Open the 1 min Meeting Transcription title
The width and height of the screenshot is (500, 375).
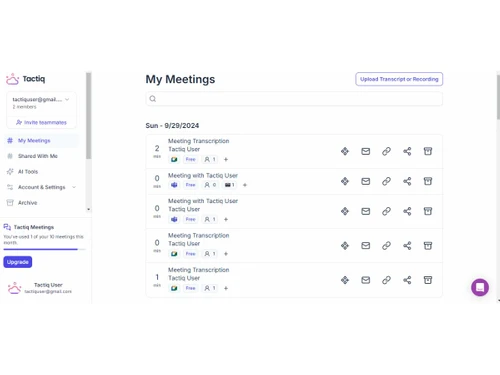198,270
